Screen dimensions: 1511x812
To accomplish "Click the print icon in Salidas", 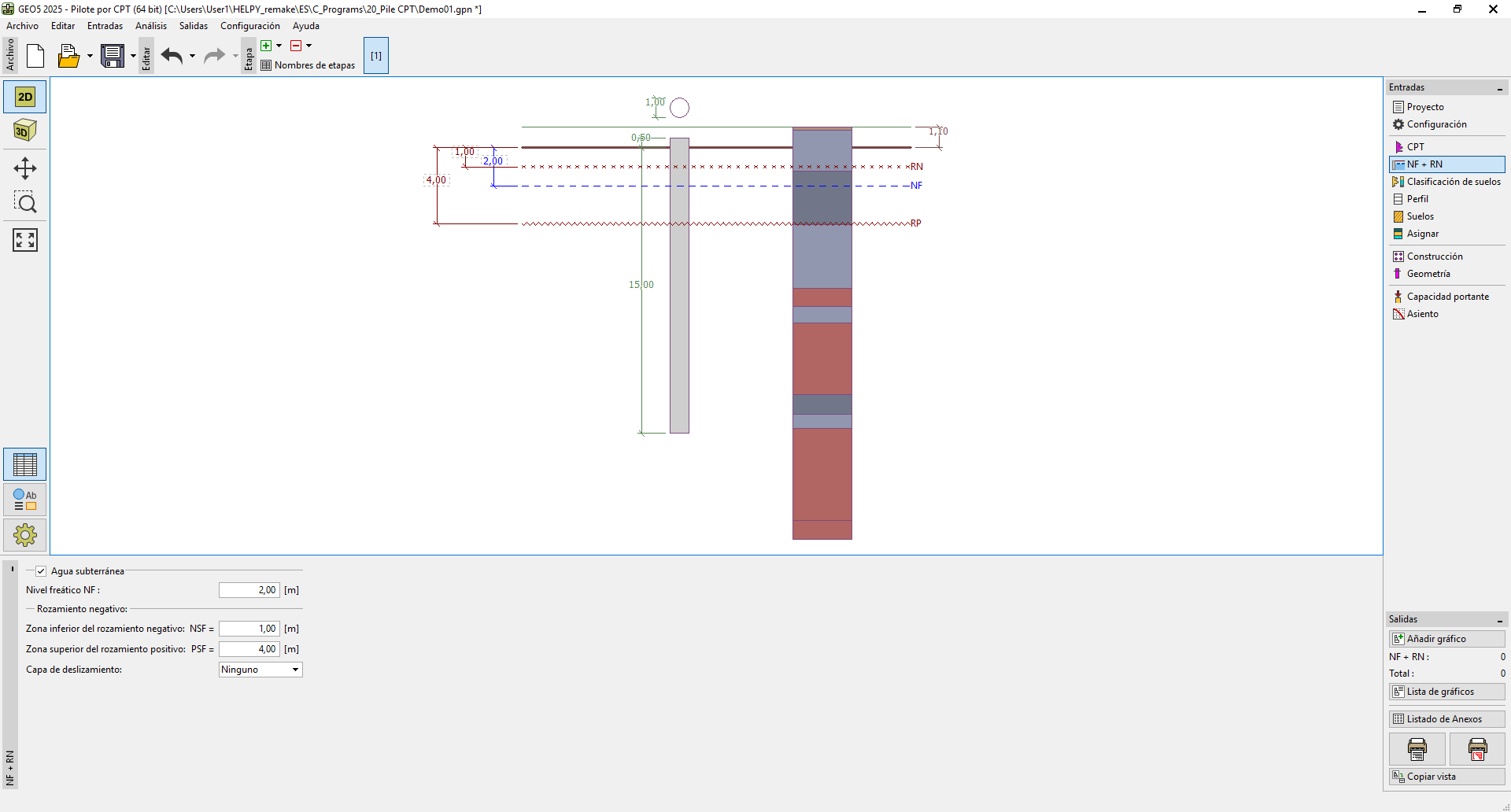I will 1417,749.
